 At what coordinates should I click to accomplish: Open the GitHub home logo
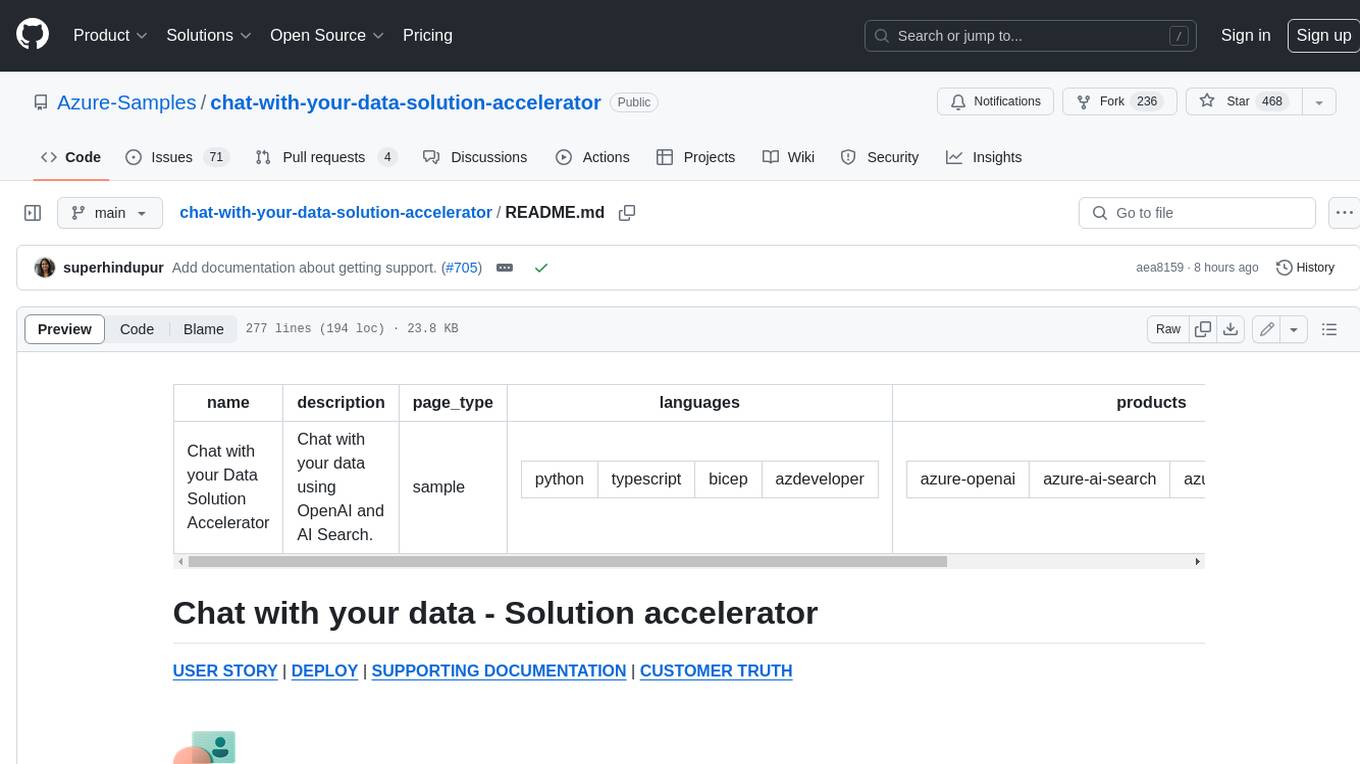[32, 35]
